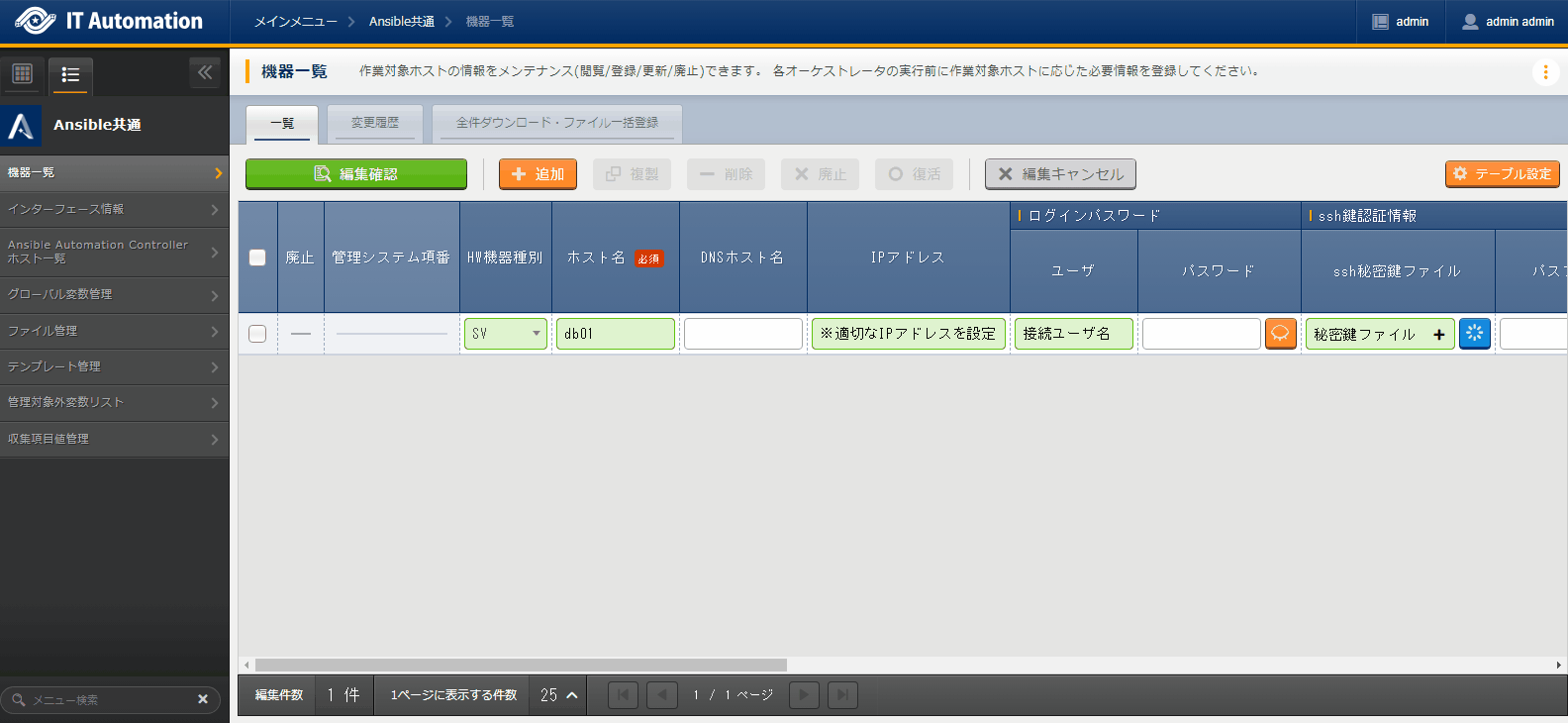The height and width of the screenshot is (723, 1568).
Task: Collapse the sidebar with double-chevron icon
Action: coord(205,72)
